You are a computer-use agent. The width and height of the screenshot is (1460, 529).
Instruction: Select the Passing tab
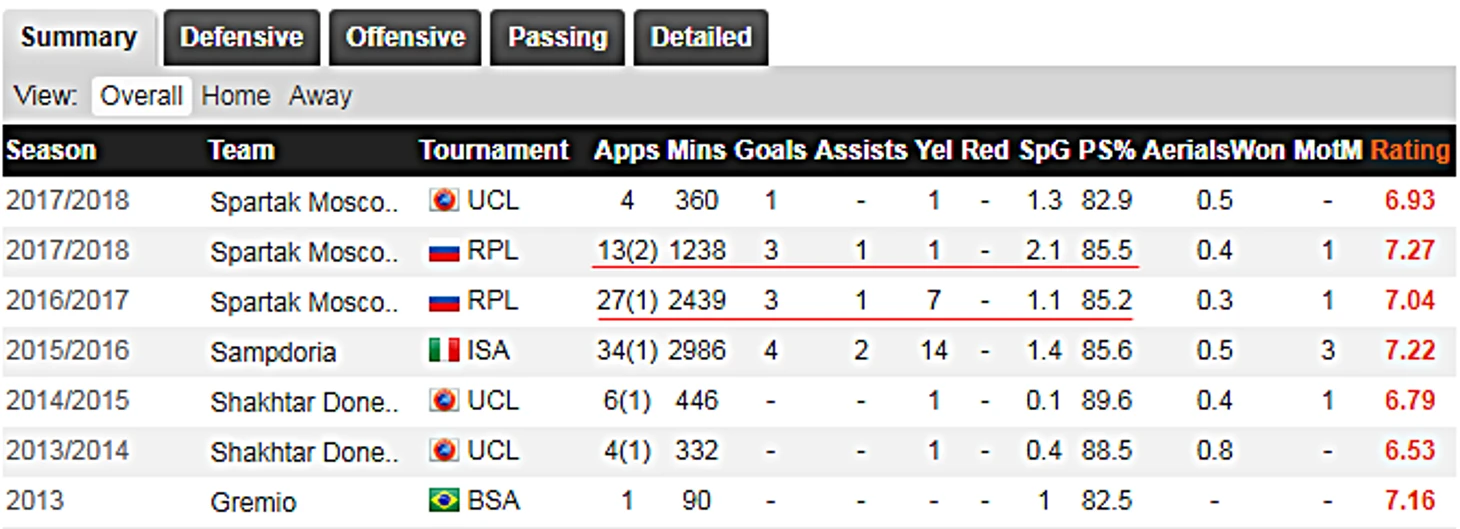click(557, 38)
